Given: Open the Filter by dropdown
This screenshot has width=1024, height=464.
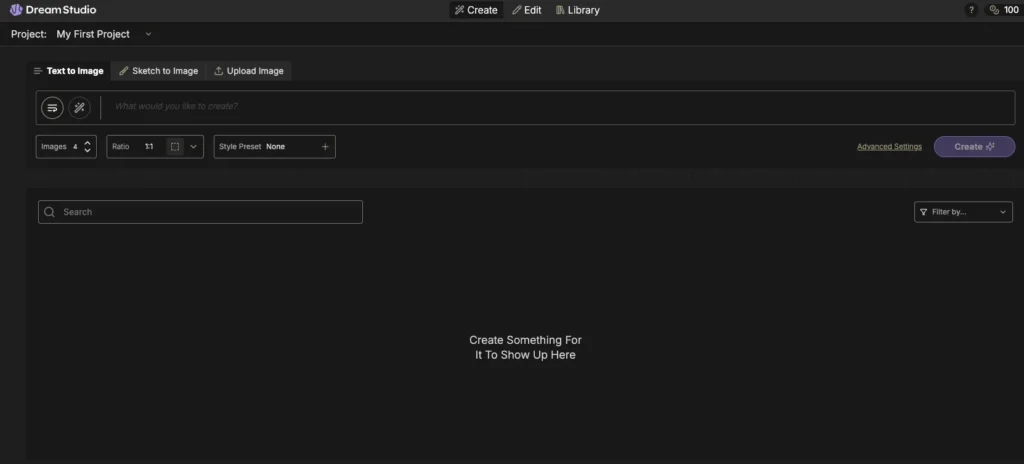Looking at the screenshot, I should click(x=963, y=212).
